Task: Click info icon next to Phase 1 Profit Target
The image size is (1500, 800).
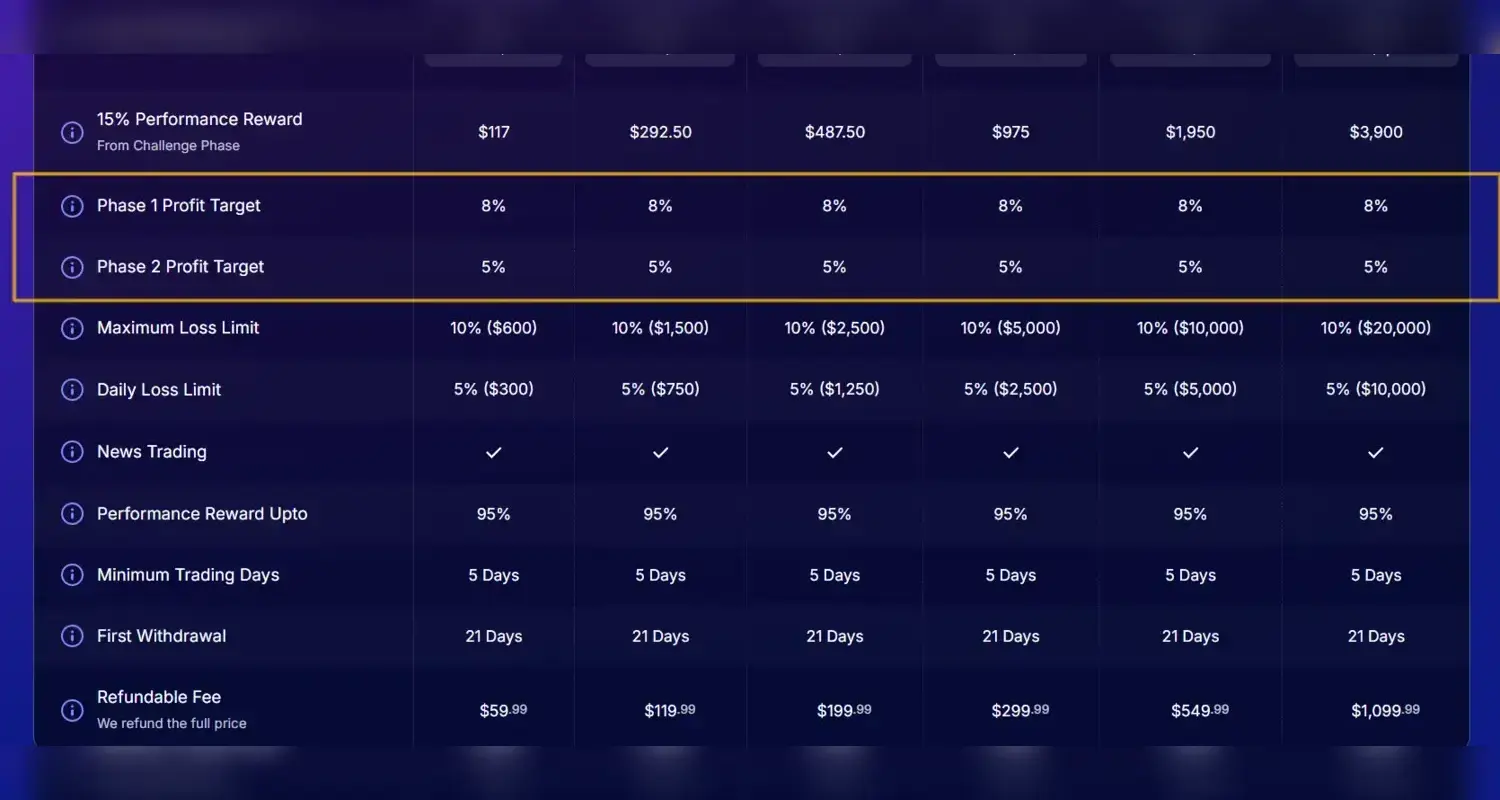Action: tap(72, 206)
